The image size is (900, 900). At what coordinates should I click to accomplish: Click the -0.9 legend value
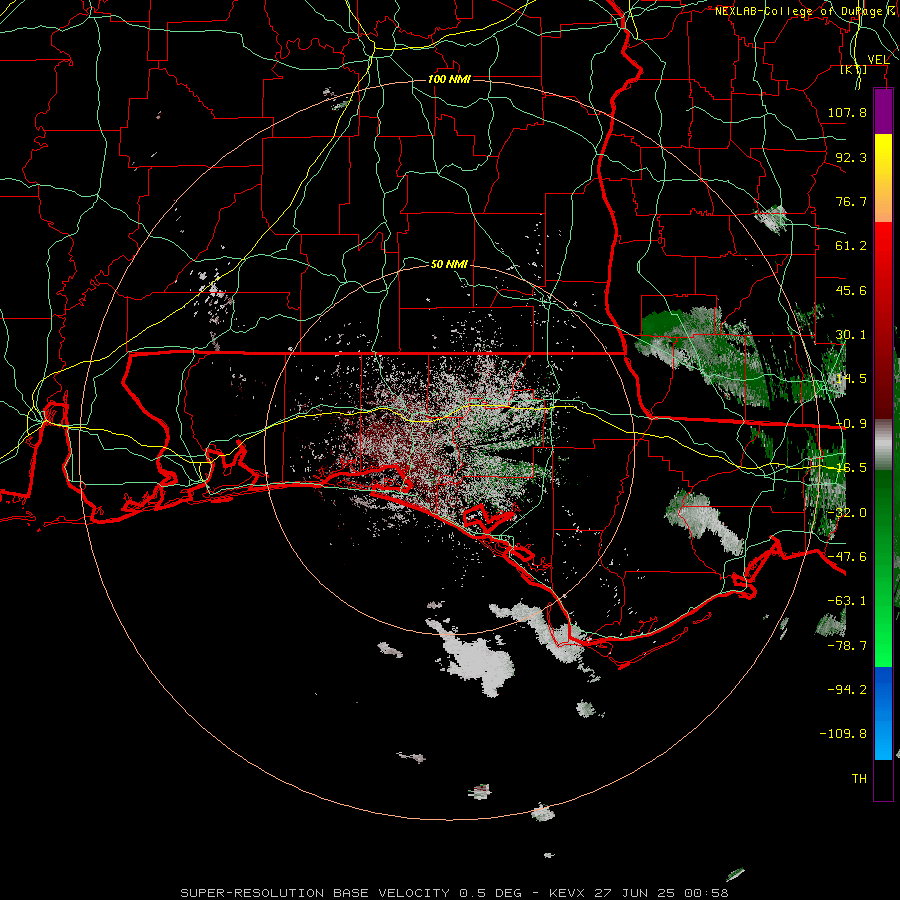[851, 424]
